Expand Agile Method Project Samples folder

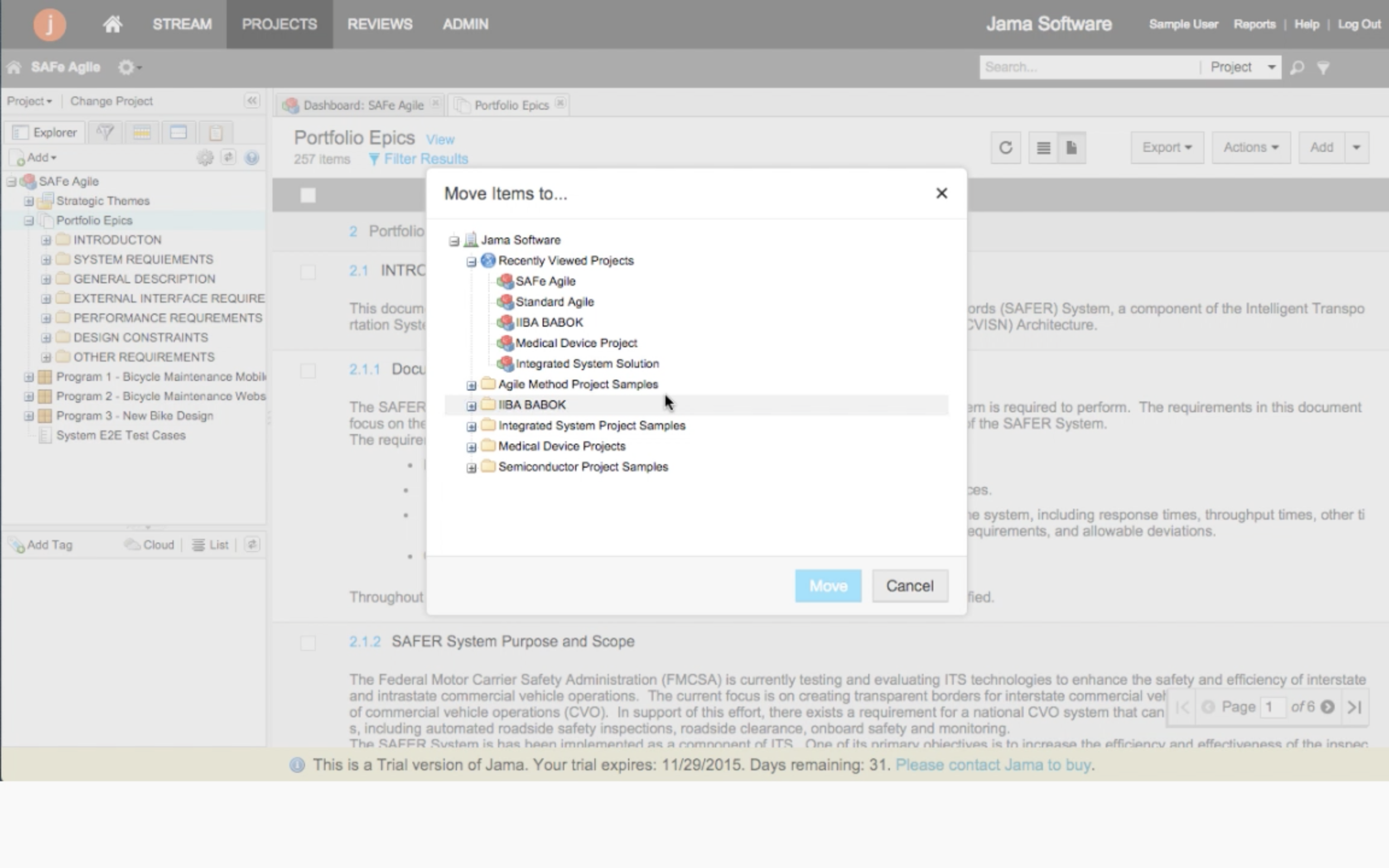(x=471, y=386)
